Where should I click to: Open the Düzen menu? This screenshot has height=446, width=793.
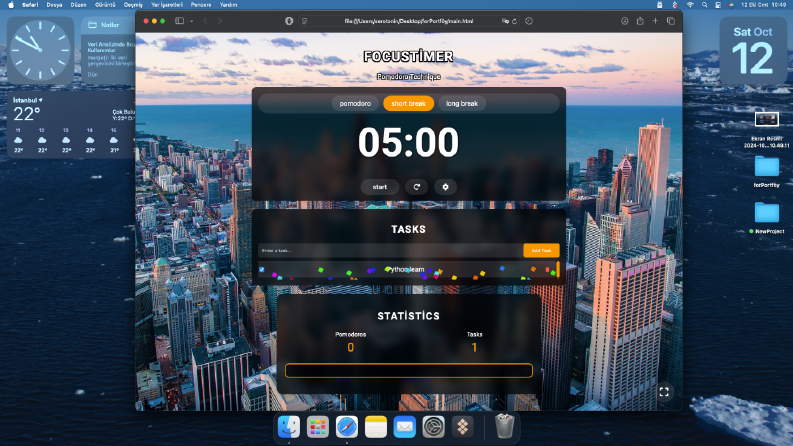[78, 5]
